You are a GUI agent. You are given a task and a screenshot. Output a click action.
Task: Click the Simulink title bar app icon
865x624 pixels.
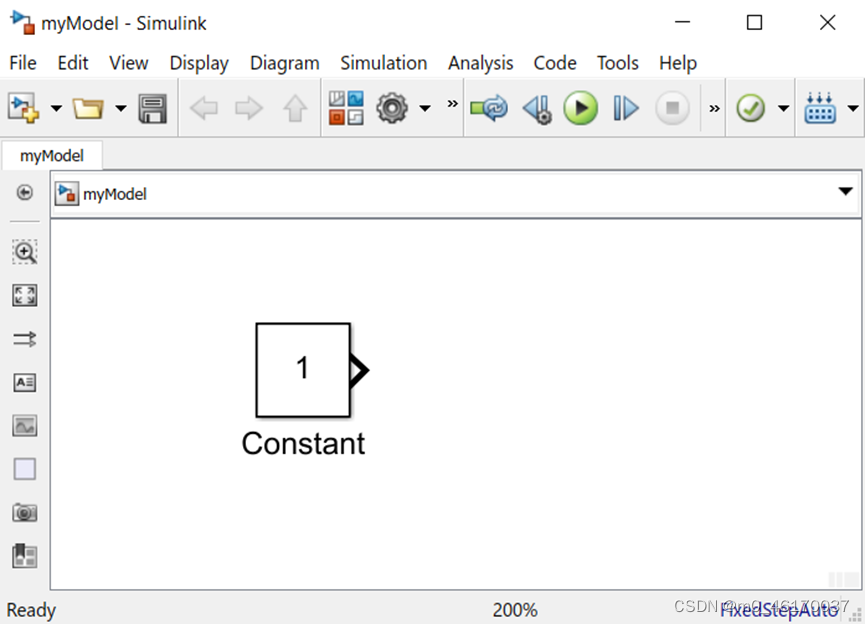(23, 22)
